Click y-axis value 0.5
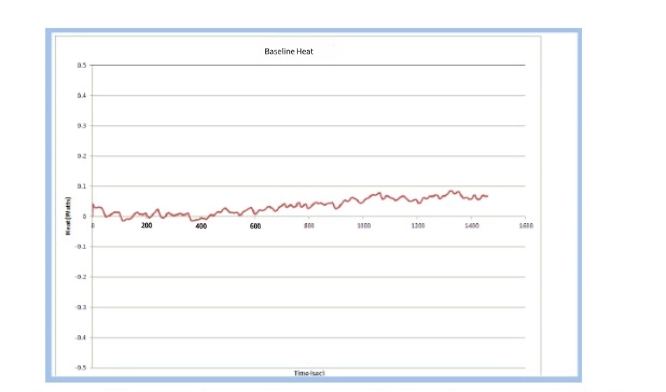666x392 pixels. pos(82,65)
